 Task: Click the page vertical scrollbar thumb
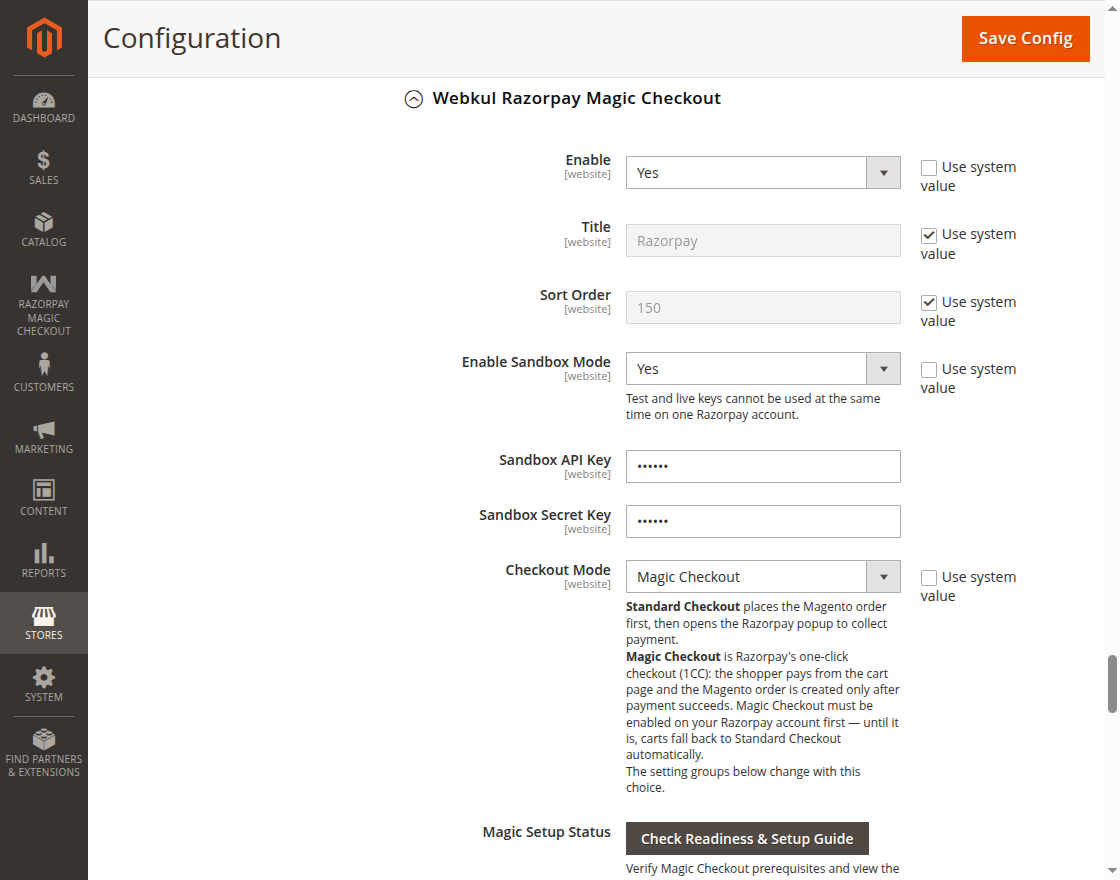(1112, 684)
